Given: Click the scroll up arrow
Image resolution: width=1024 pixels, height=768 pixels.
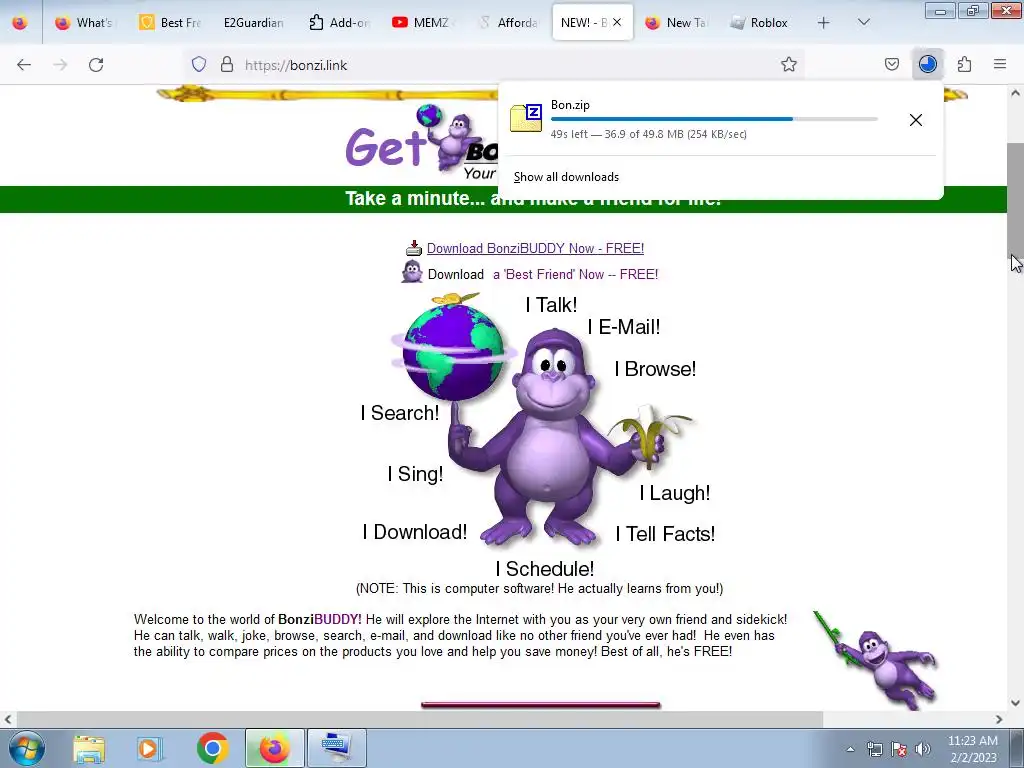Looking at the screenshot, I should point(1015,93).
